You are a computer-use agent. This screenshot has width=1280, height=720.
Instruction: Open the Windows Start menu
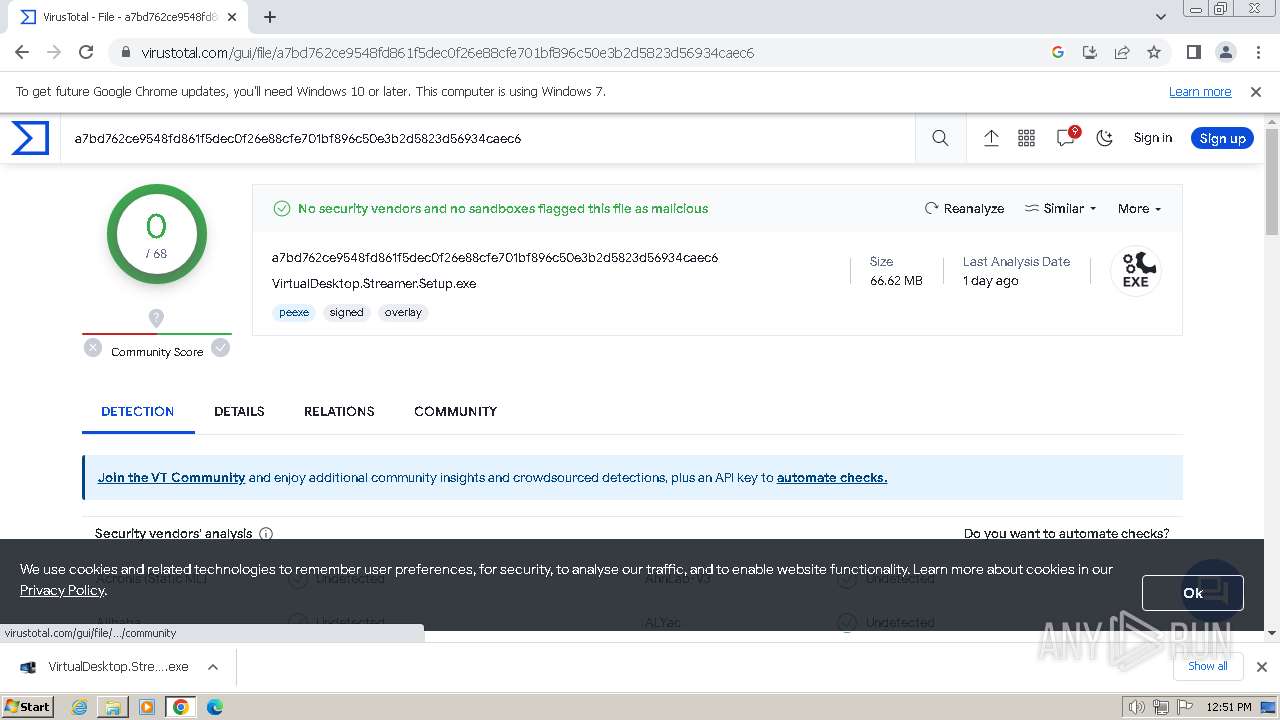[28, 706]
